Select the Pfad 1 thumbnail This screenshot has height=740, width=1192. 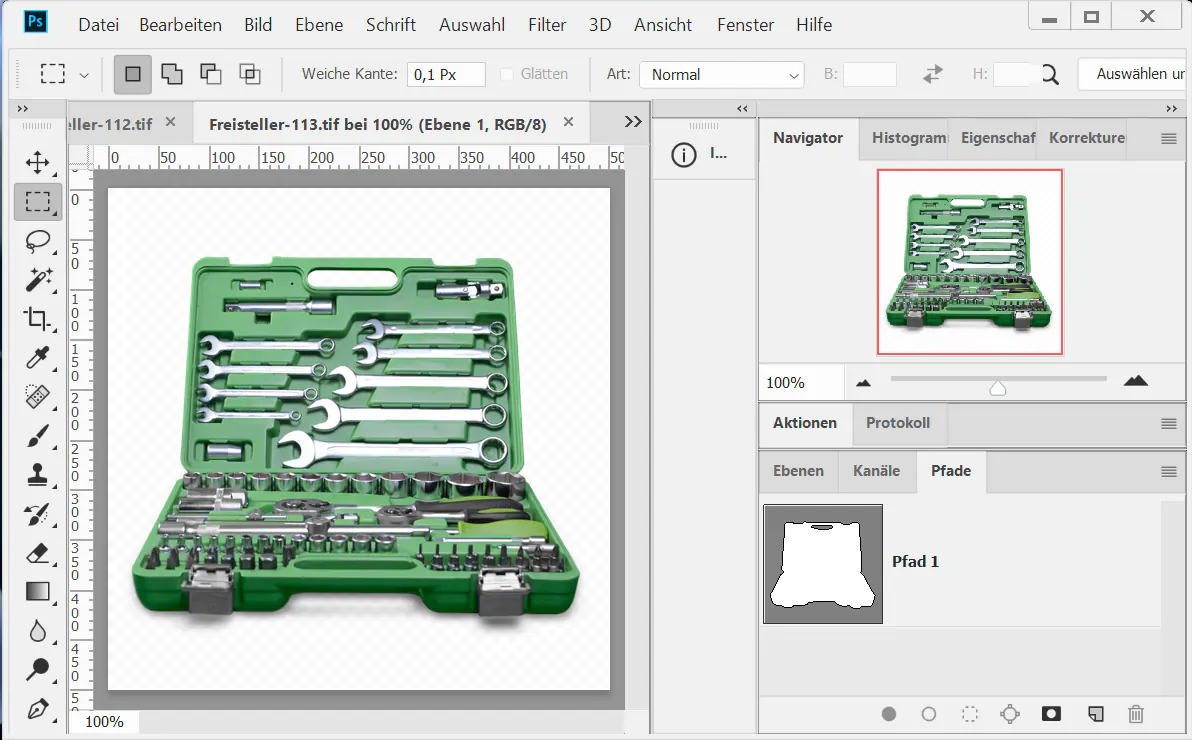pyautogui.click(x=822, y=563)
